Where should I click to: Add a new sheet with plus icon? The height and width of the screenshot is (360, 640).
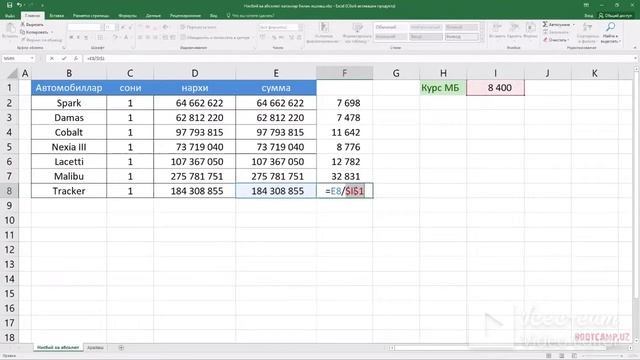coord(121,348)
